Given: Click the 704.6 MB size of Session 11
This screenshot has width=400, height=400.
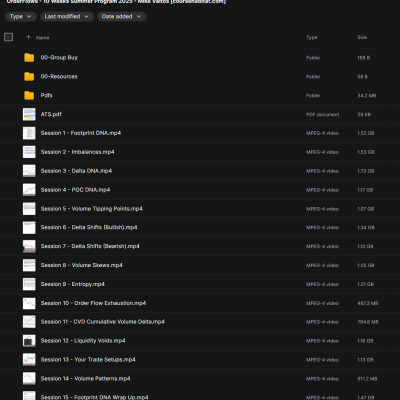Looking at the screenshot, I should coord(368,322).
